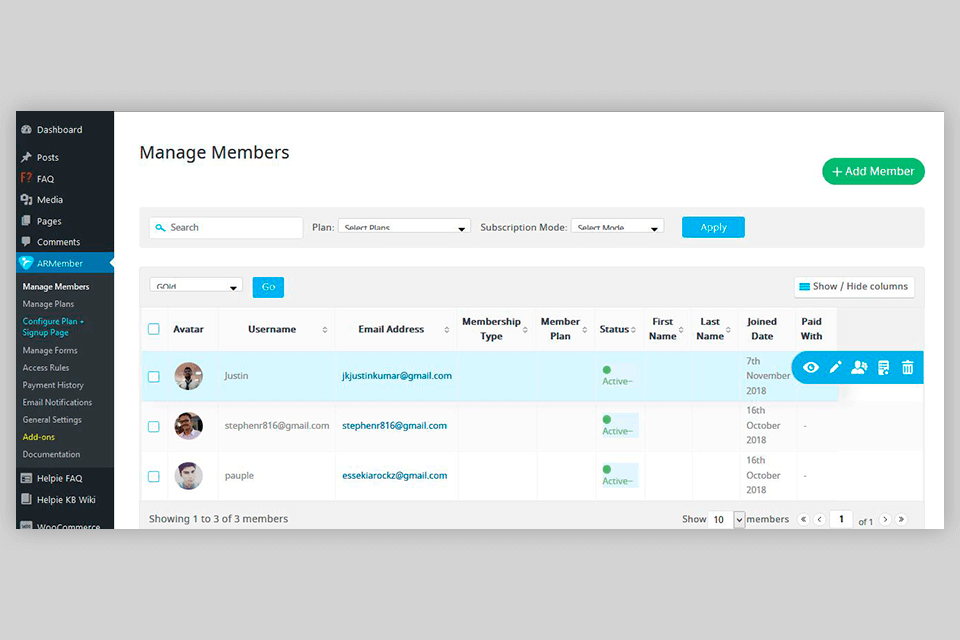This screenshot has width=960, height=640.
Task: Click the Add Member button
Action: pyautogui.click(x=873, y=172)
